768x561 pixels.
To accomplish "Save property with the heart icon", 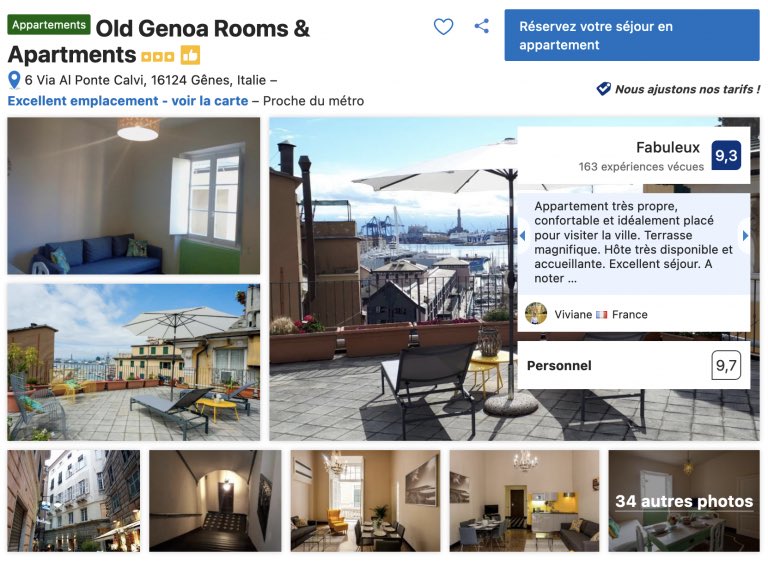I will click(x=443, y=26).
